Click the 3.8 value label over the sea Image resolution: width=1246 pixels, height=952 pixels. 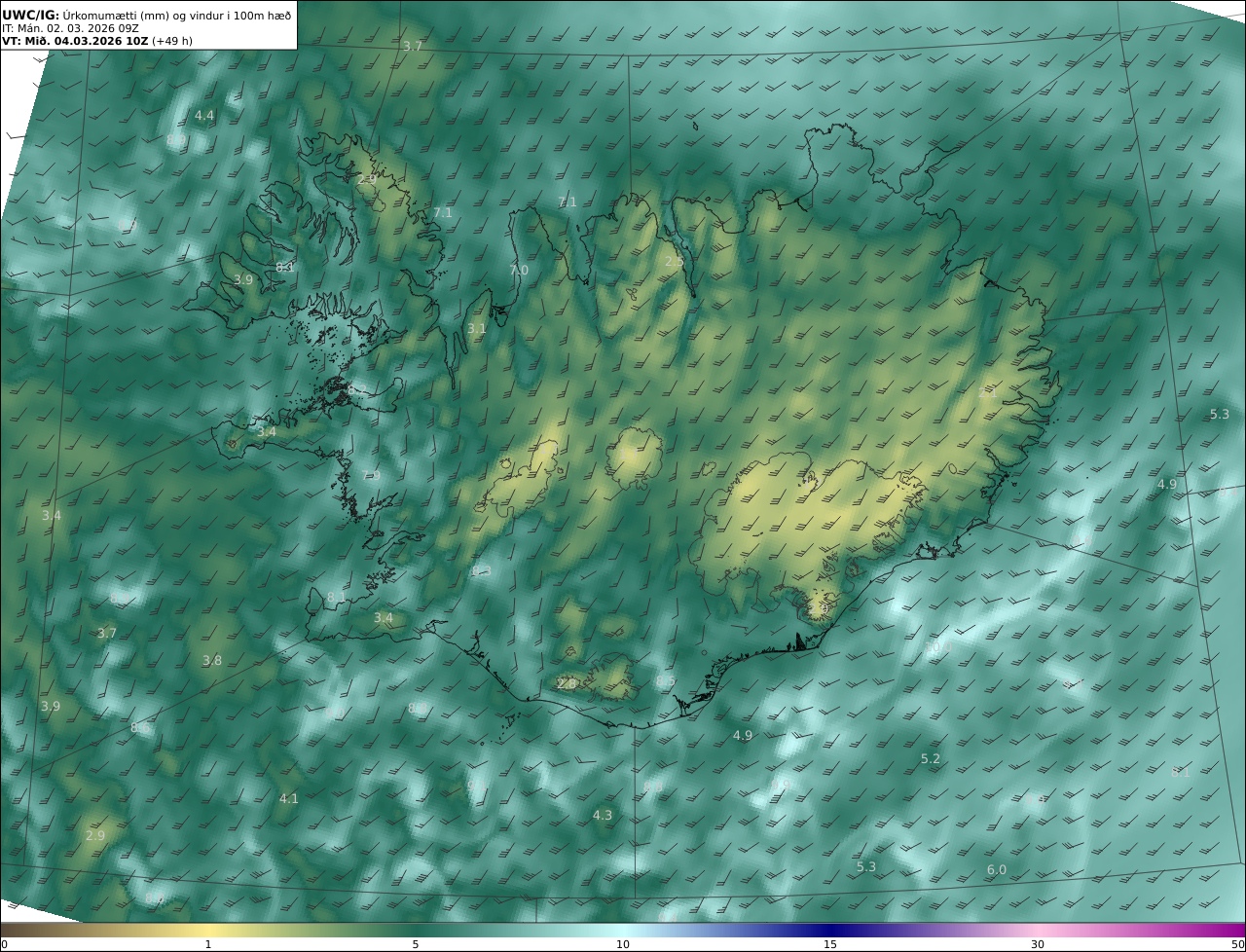212,660
